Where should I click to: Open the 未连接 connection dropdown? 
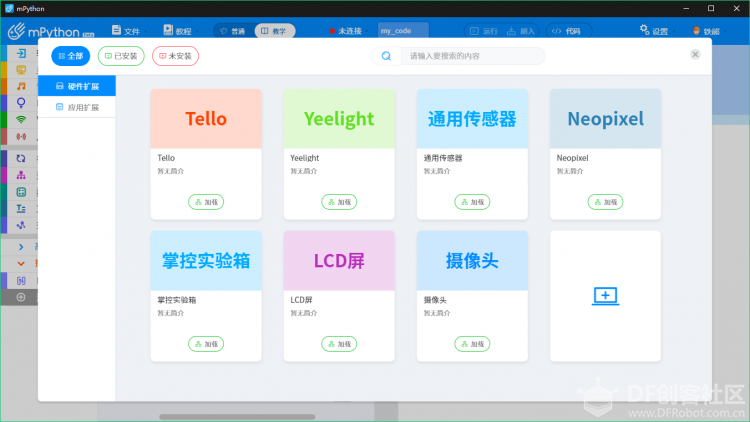point(349,31)
